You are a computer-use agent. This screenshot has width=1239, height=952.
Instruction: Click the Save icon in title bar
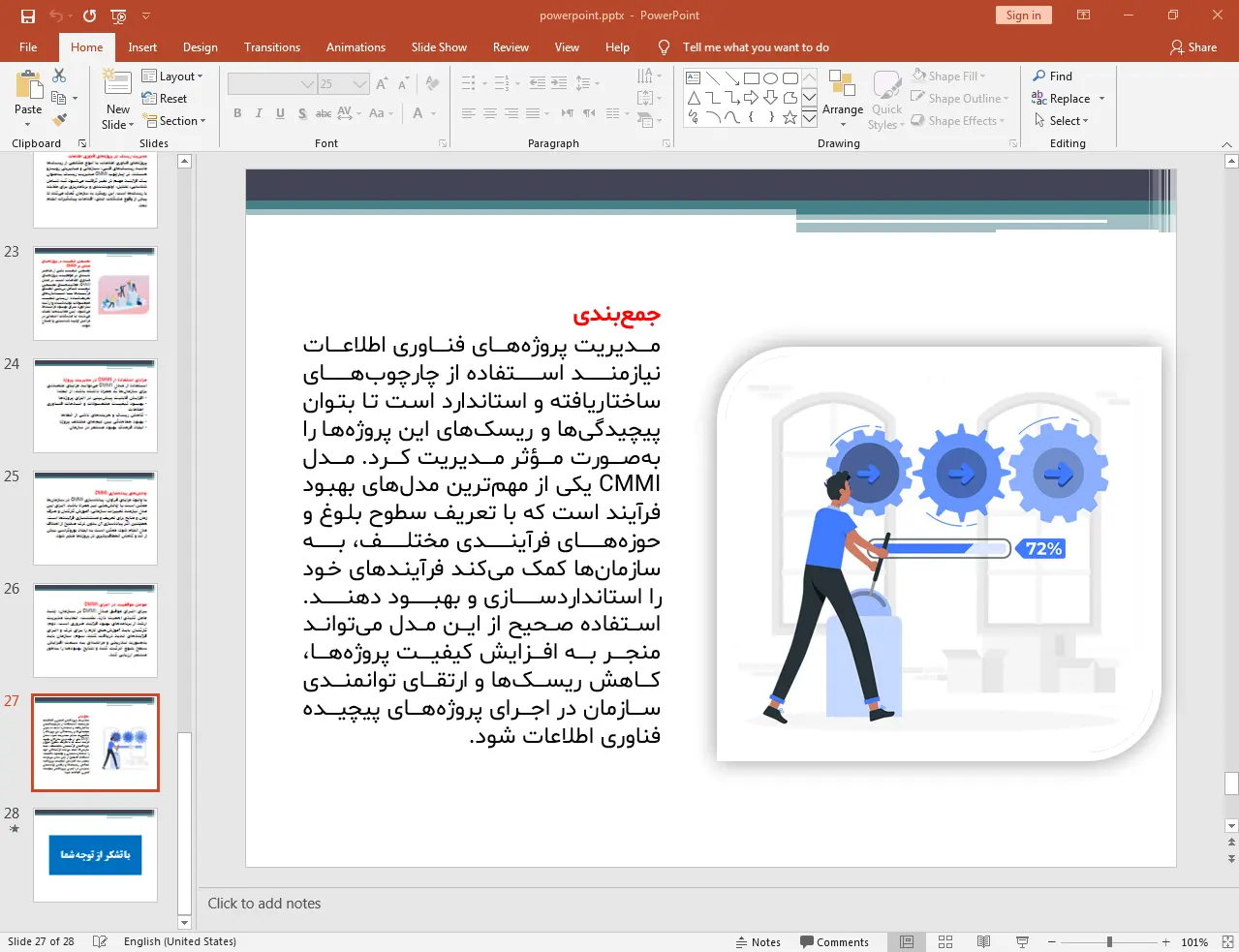27,15
